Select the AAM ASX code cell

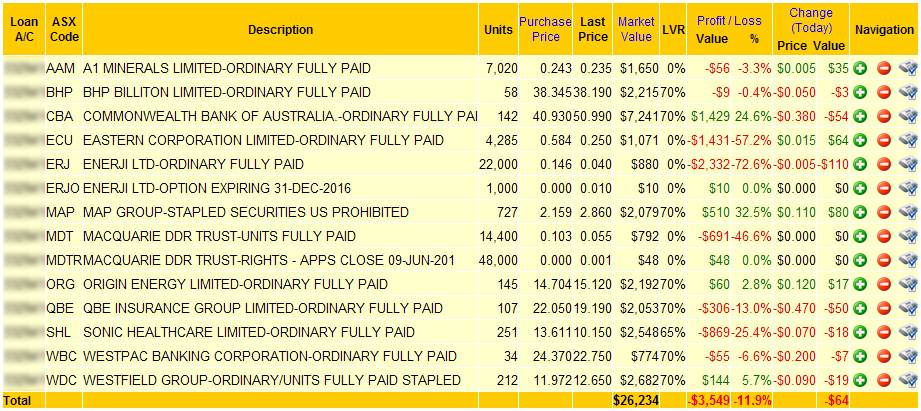(60, 68)
